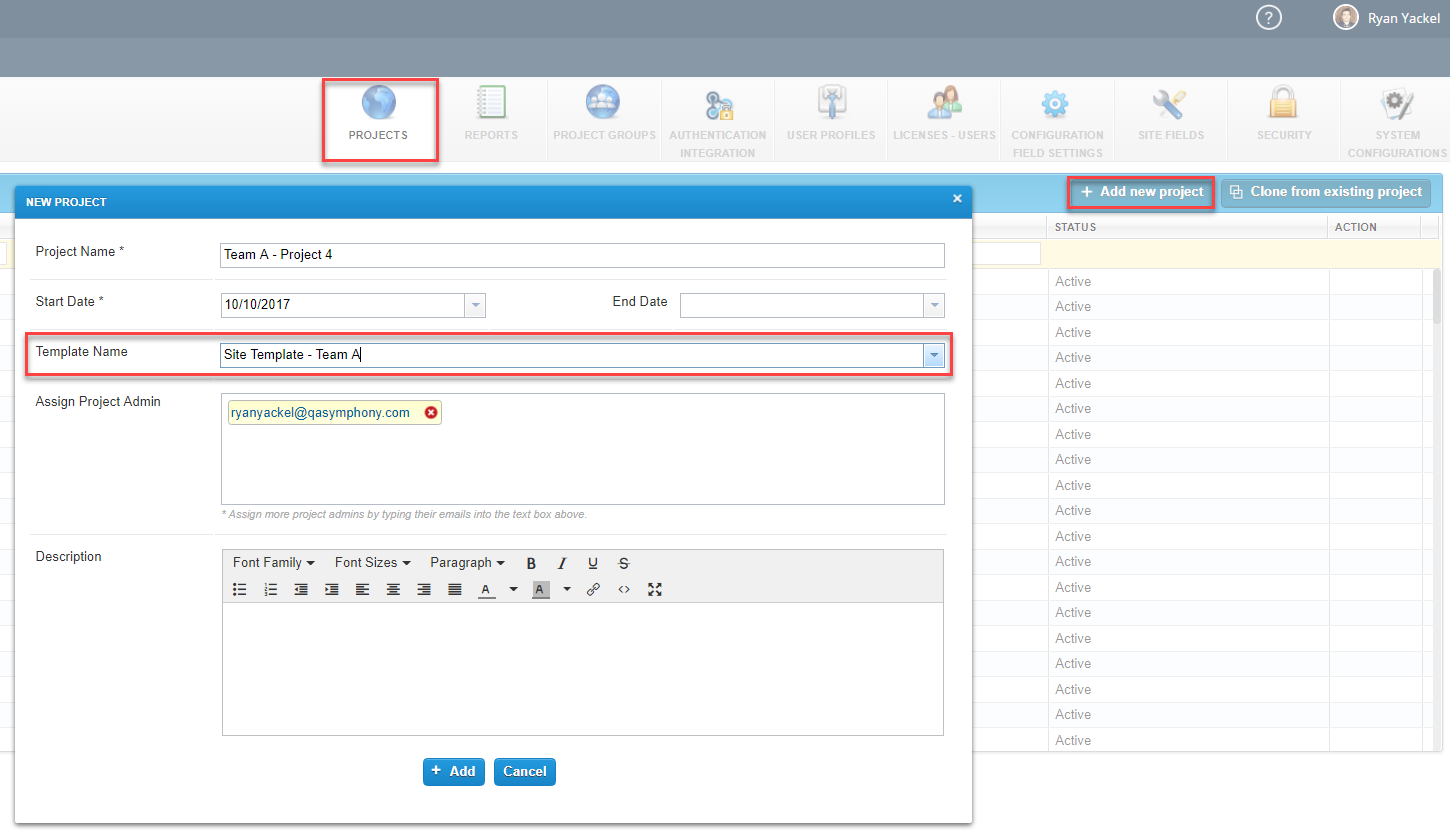1450x838 pixels.
Task: Toggle italic formatting in description editor
Action: [x=562, y=563]
